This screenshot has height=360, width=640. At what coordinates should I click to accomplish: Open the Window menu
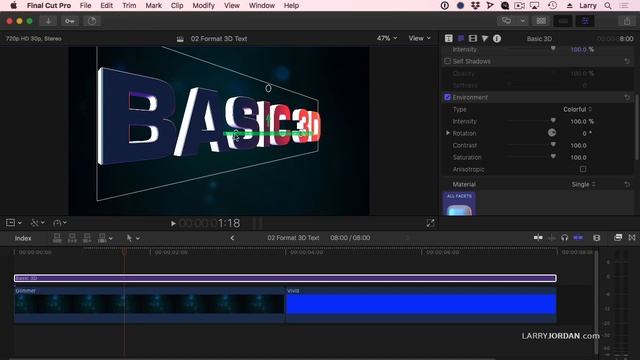[x=262, y=6]
